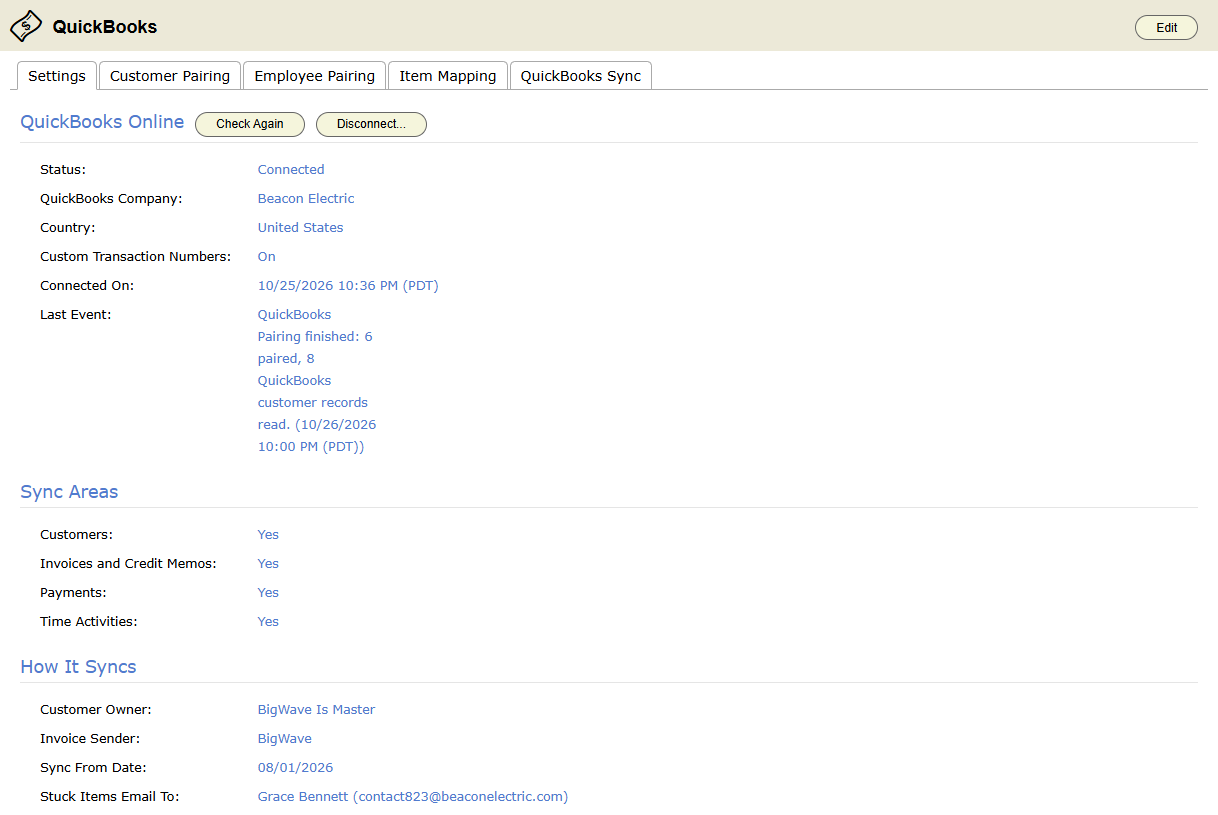Switch to the Customer Pairing tab
The width and height of the screenshot is (1218, 815).
(x=170, y=76)
